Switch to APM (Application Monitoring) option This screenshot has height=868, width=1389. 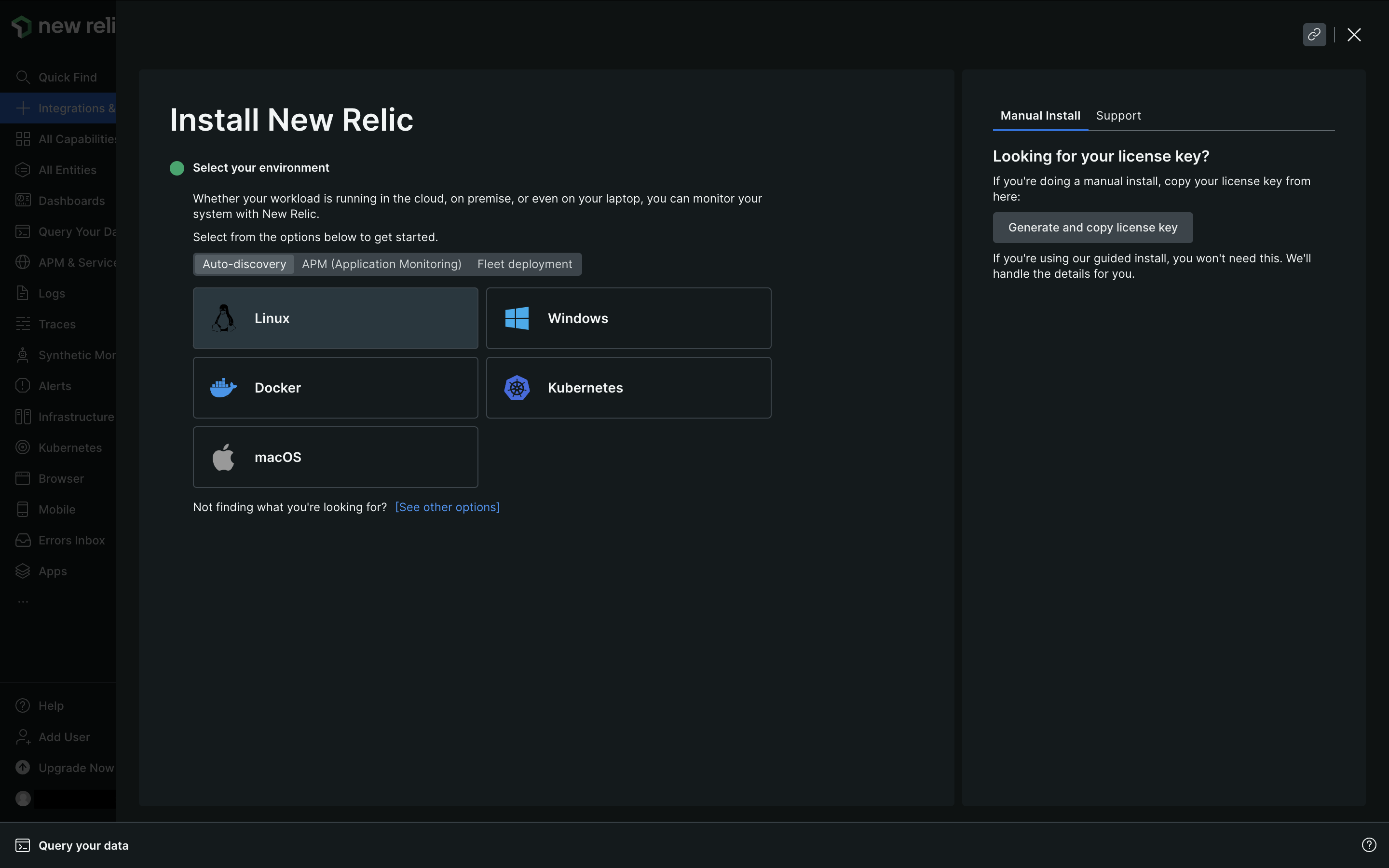pyautogui.click(x=381, y=264)
